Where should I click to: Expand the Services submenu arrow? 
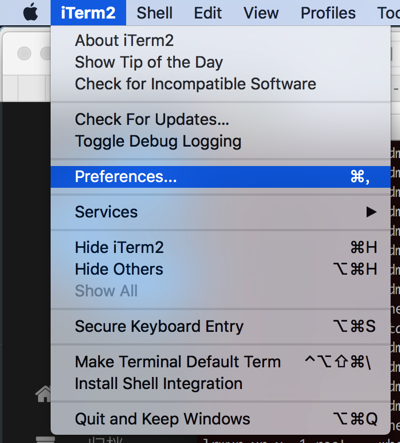pos(371,212)
